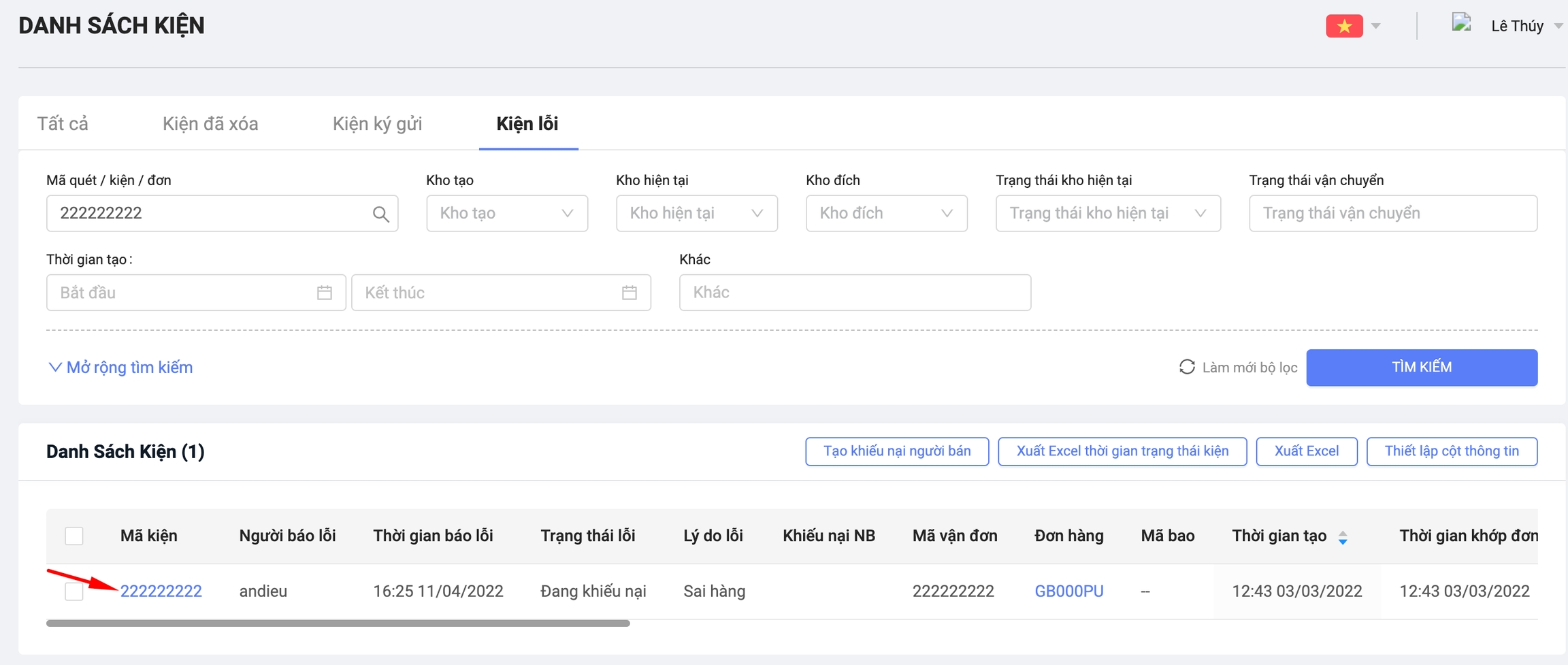Click the Khác input field
The width and height of the screenshot is (1568, 665).
tap(854, 293)
